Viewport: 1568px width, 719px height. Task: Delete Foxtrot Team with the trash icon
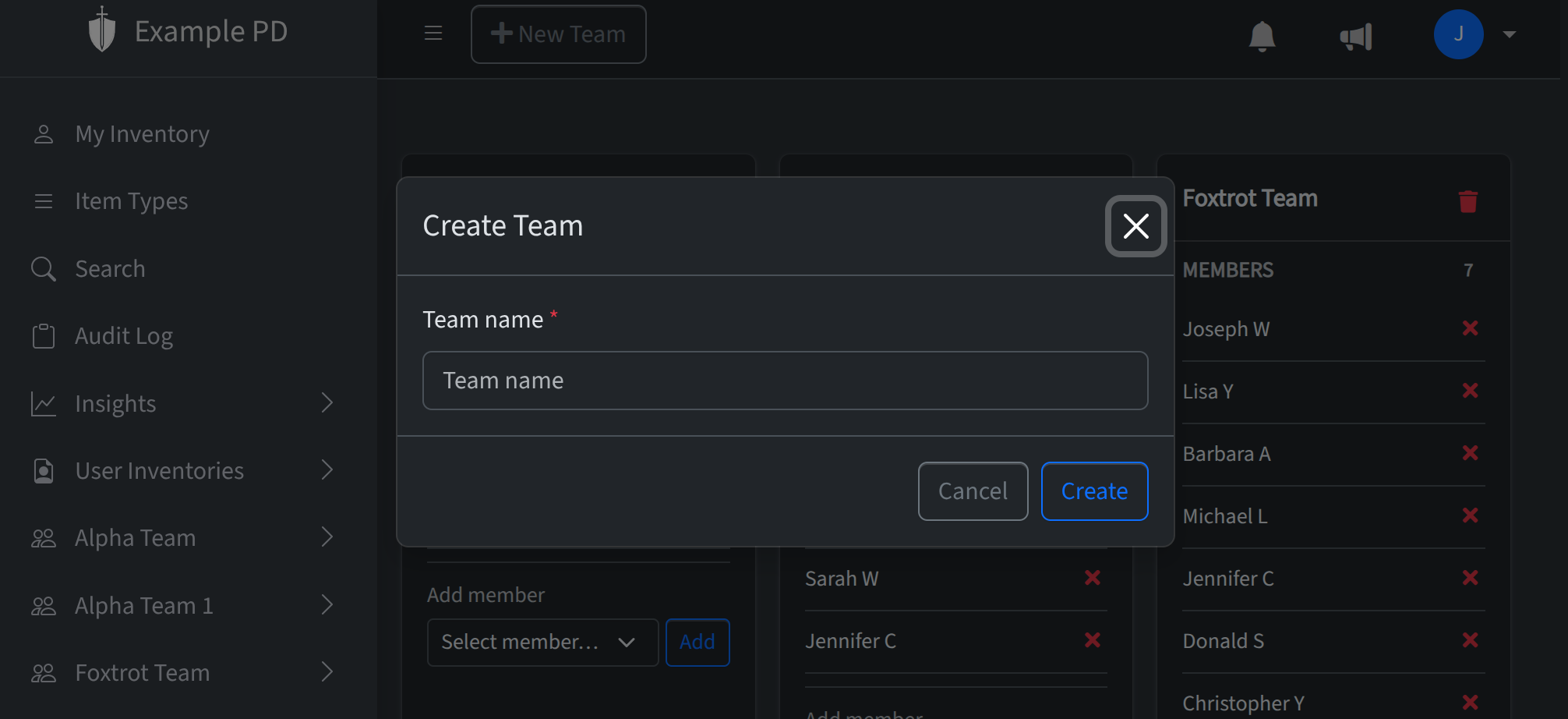coord(1468,201)
